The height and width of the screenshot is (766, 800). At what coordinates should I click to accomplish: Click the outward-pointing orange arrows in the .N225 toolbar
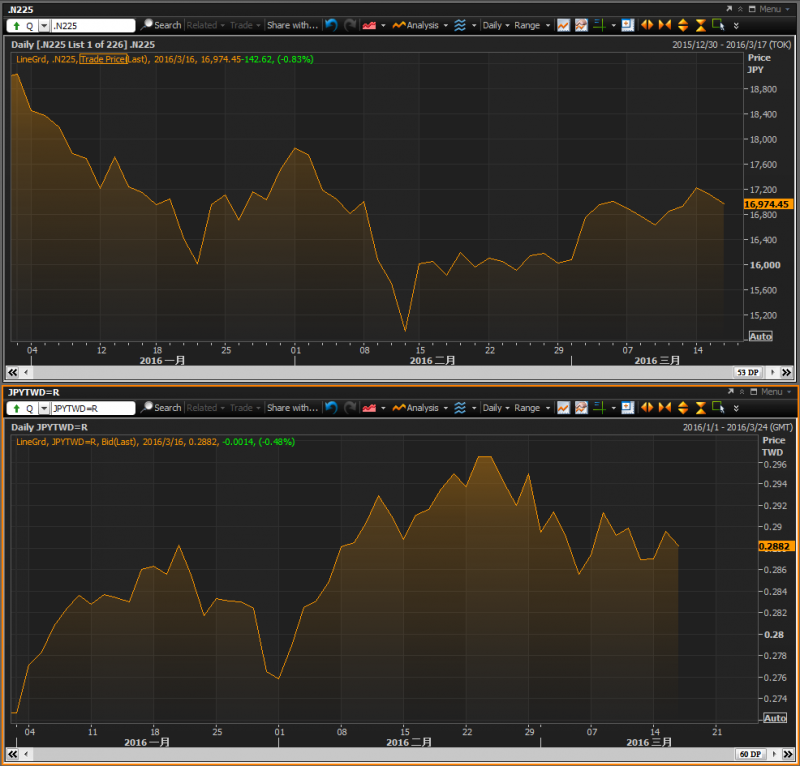coord(646,25)
